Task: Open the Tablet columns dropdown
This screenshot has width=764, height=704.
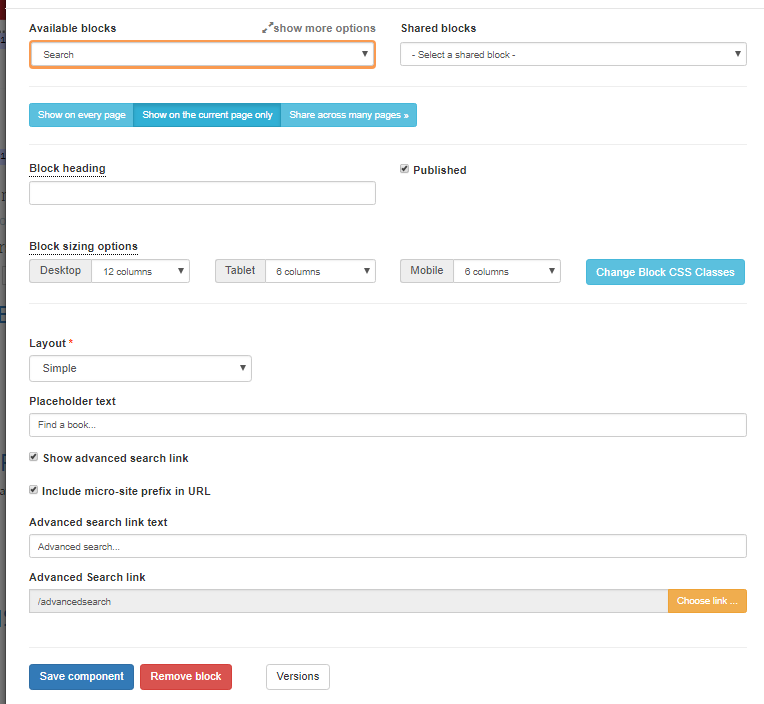Action: pyautogui.click(x=320, y=271)
